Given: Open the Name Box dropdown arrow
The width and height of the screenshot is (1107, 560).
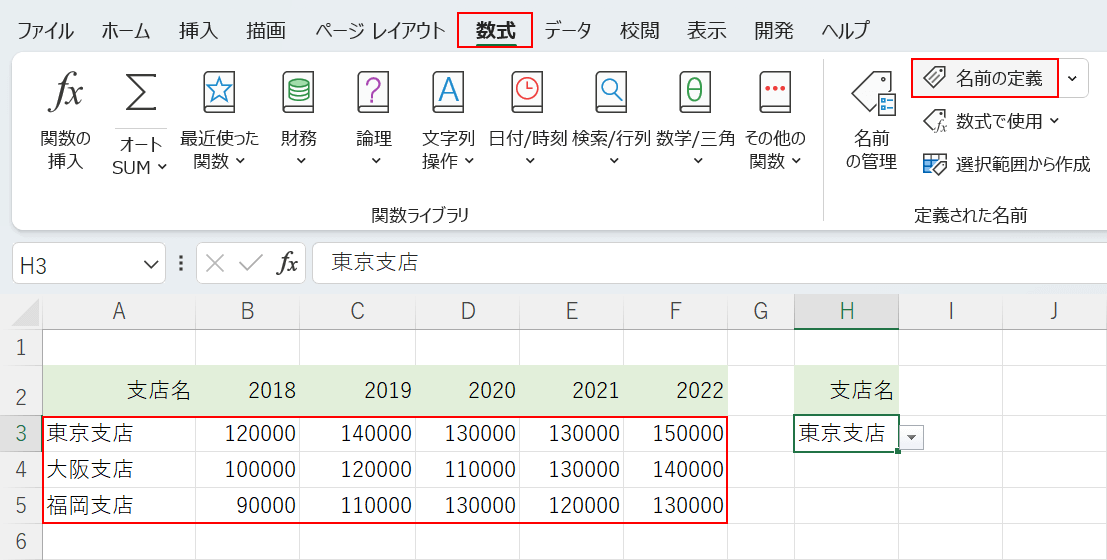Looking at the screenshot, I should pyautogui.click(x=151, y=264).
